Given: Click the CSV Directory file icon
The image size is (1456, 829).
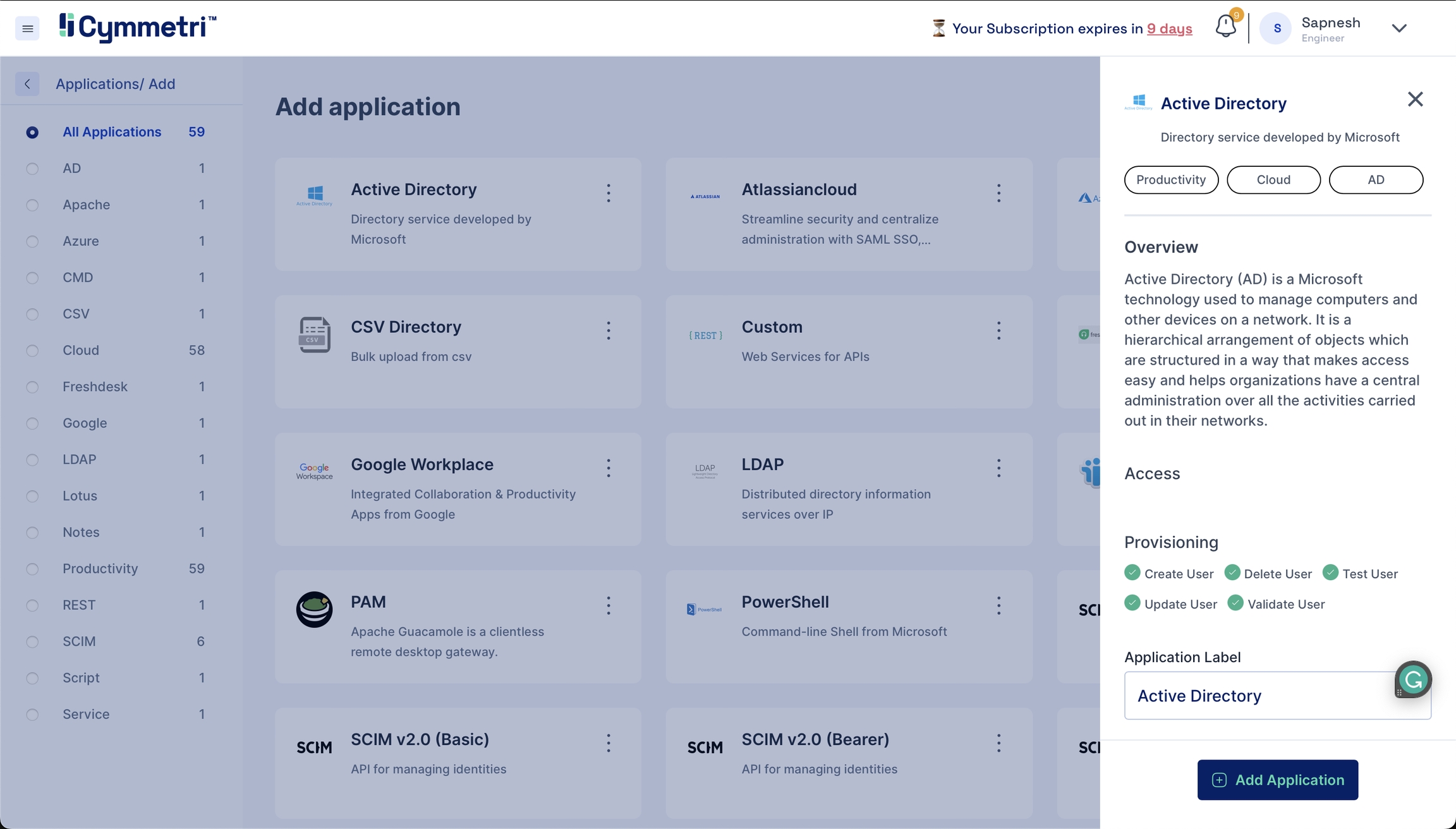Looking at the screenshot, I should pyautogui.click(x=314, y=334).
